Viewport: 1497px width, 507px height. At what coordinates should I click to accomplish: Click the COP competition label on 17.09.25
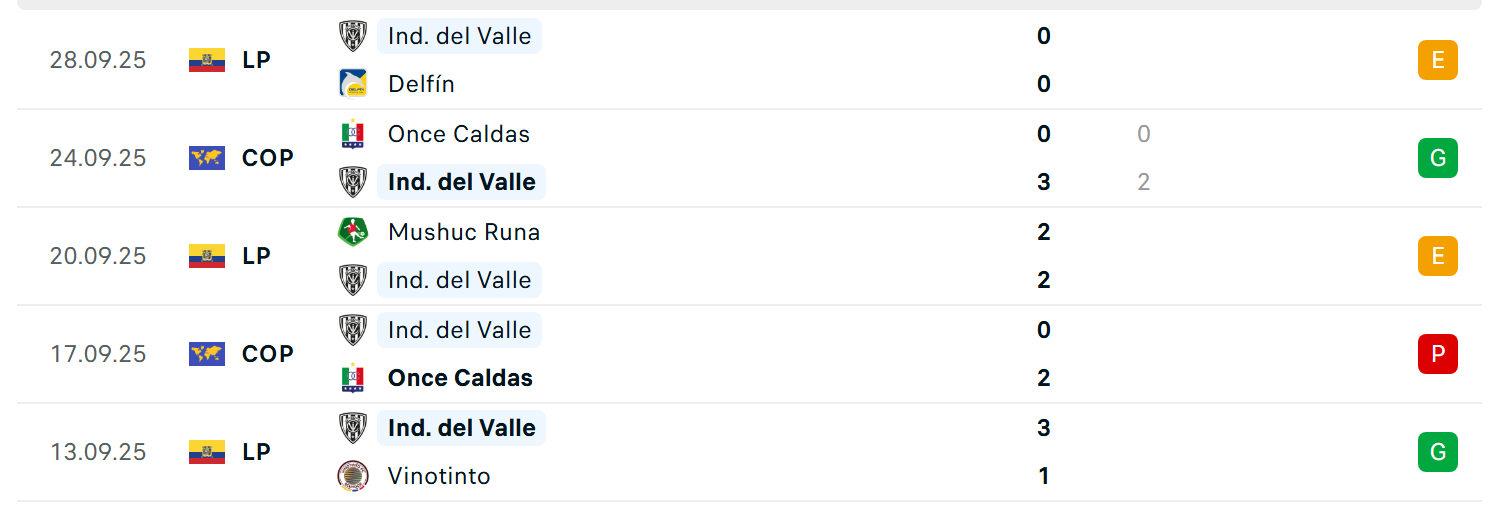pos(267,354)
